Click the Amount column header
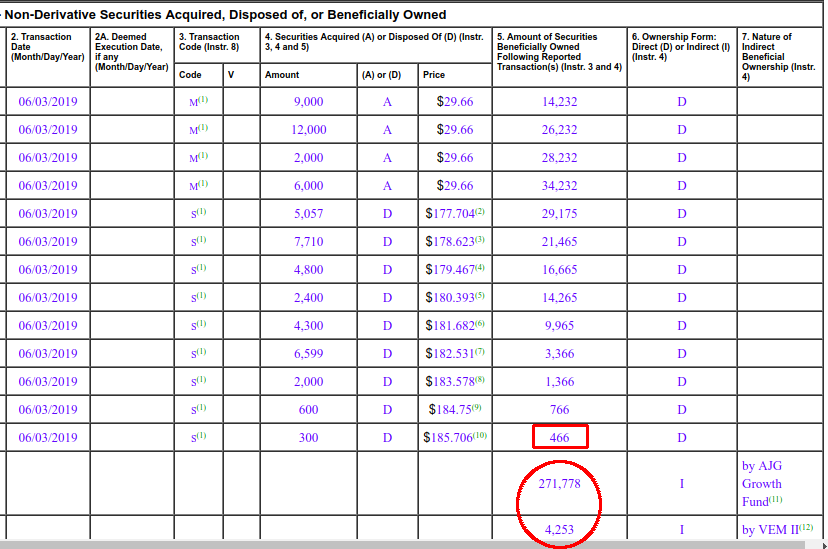The height and width of the screenshot is (549, 828). pyautogui.click(x=282, y=75)
